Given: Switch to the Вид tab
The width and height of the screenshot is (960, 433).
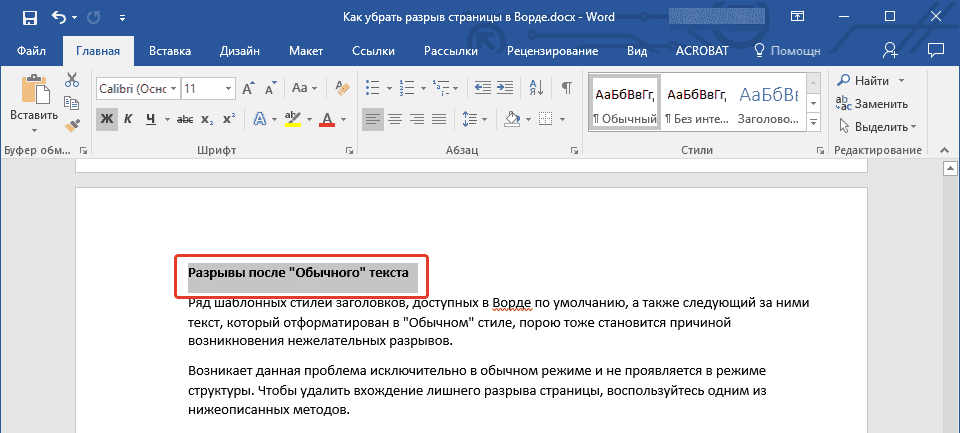Looking at the screenshot, I should point(637,51).
